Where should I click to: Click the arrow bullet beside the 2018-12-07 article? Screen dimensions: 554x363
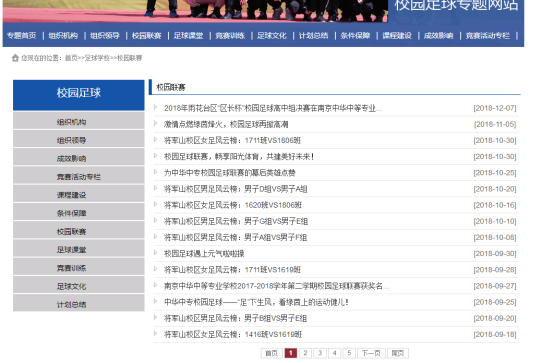155,107
